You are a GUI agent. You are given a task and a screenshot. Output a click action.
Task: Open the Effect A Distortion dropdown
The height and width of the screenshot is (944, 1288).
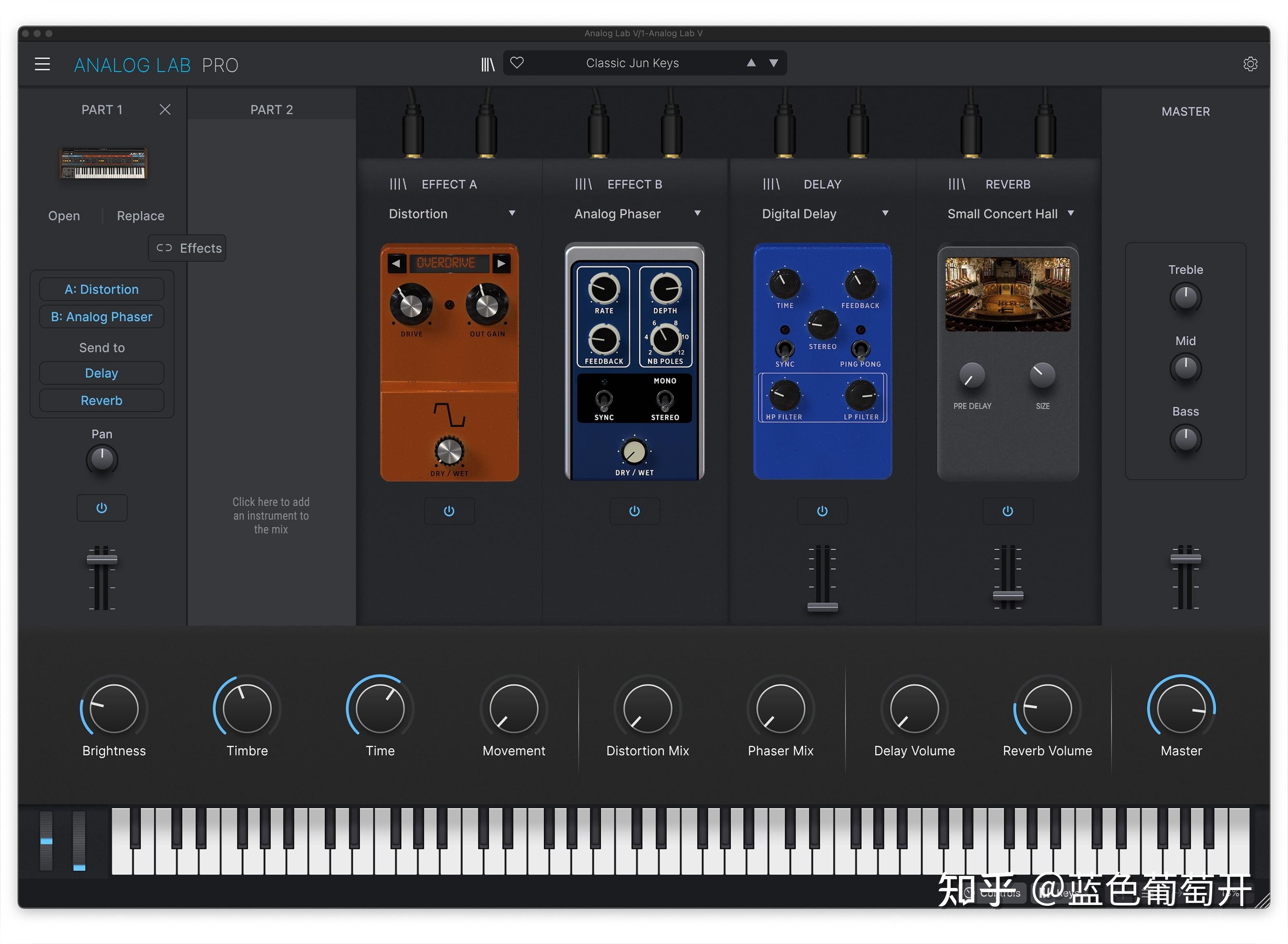point(512,213)
